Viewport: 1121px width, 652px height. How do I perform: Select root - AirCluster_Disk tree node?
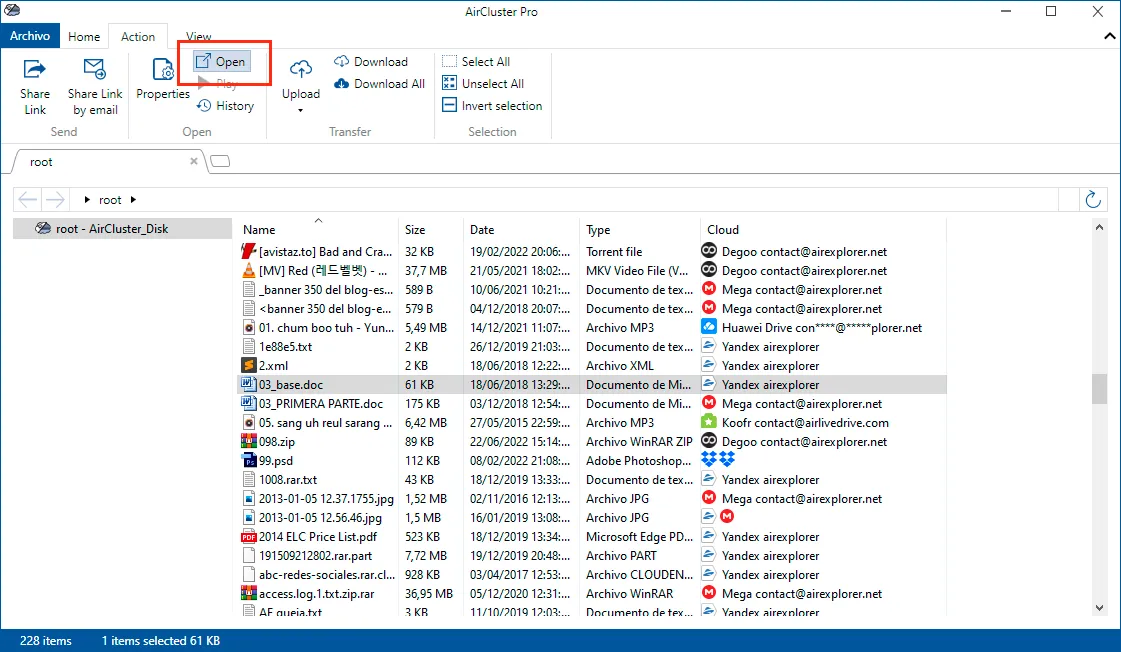122,229
